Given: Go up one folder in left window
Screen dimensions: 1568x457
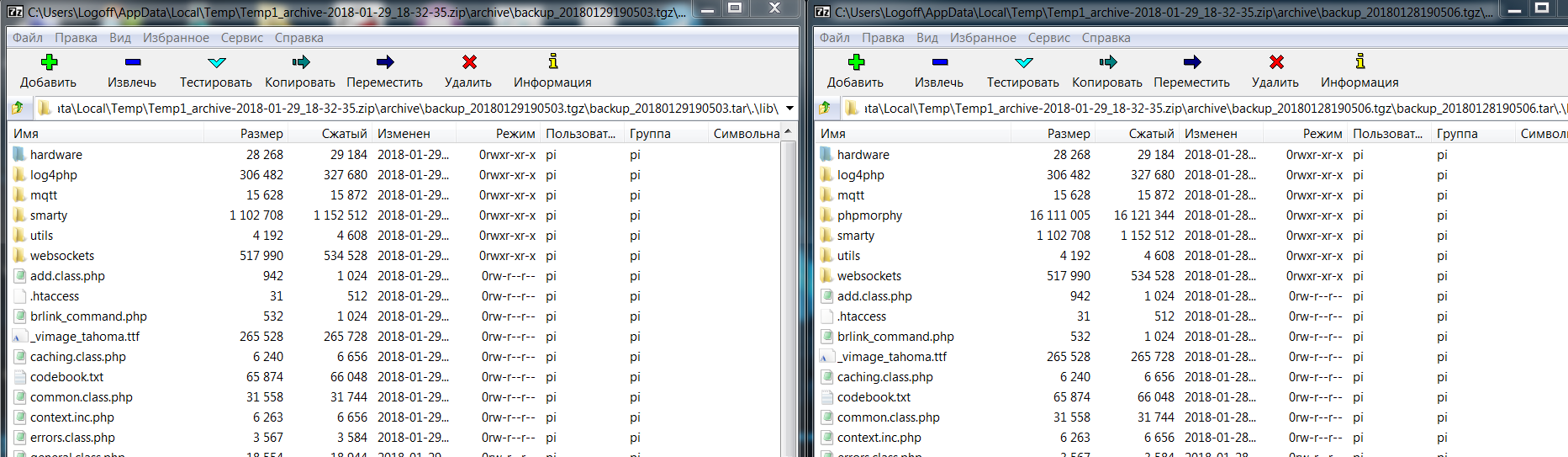Looking at the screenshot, I should 18,108.
